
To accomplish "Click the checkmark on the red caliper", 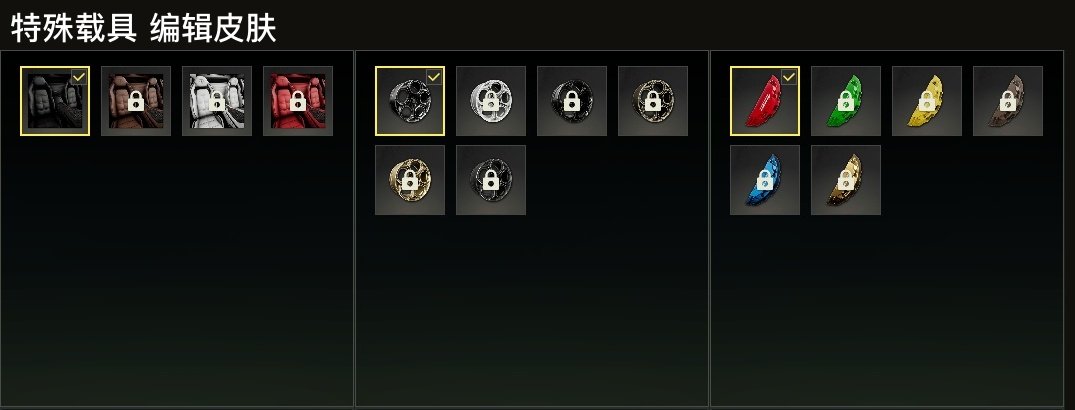I will (790, 77).
